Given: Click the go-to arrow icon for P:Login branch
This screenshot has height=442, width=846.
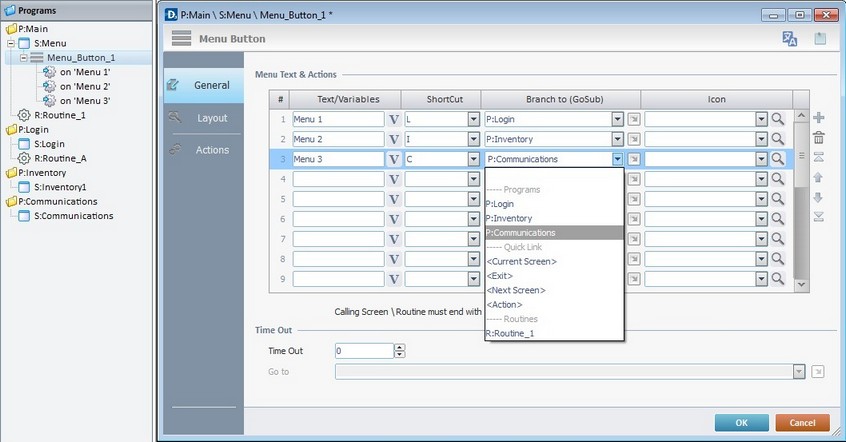Looking at the screenshot, I should [634, 119].
